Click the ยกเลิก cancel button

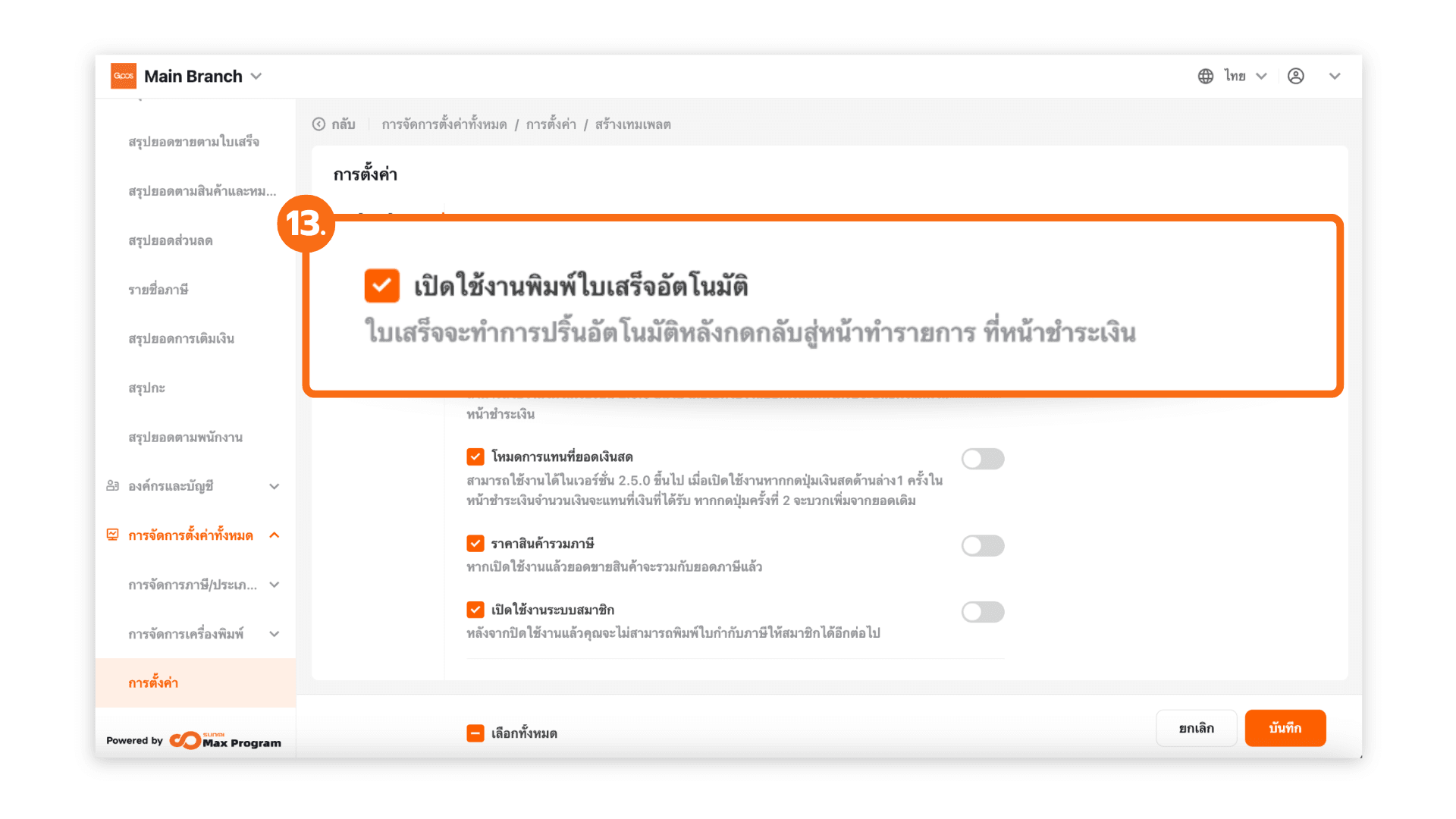[x=1196, y=728]
